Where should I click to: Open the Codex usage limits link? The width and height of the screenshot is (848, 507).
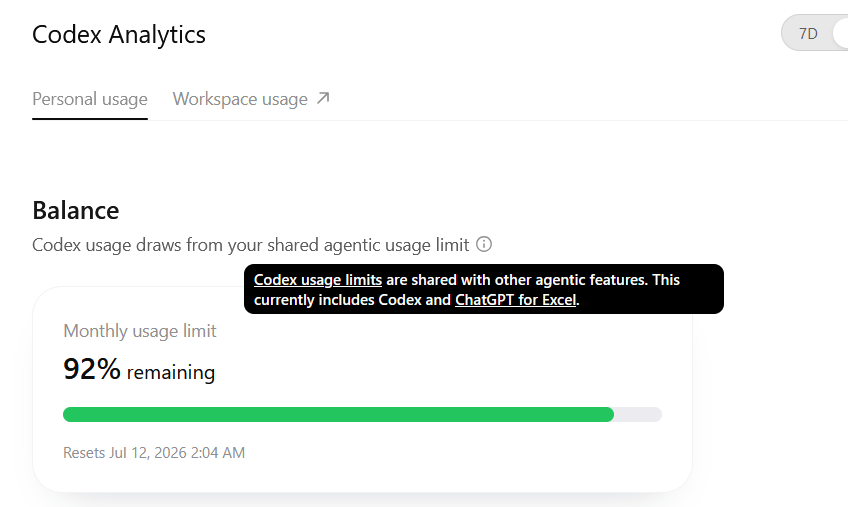click(318, 280)
